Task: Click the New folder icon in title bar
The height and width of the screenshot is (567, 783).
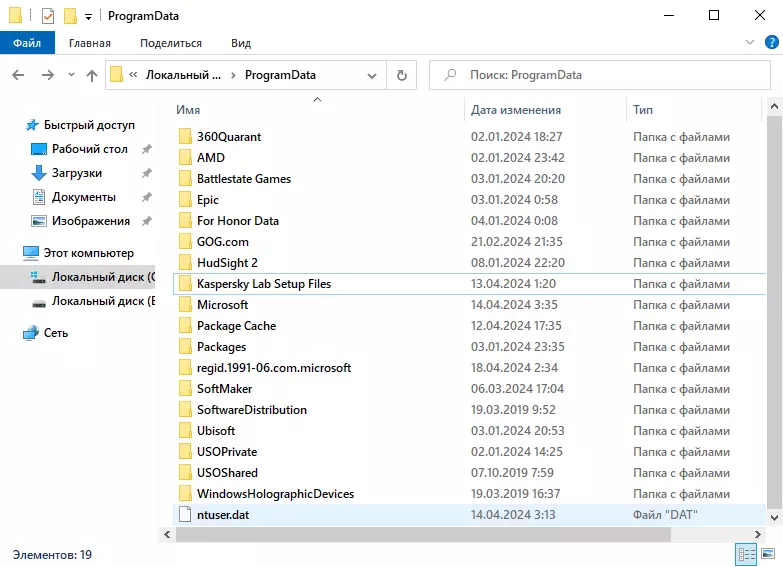Action: (70, 16)
